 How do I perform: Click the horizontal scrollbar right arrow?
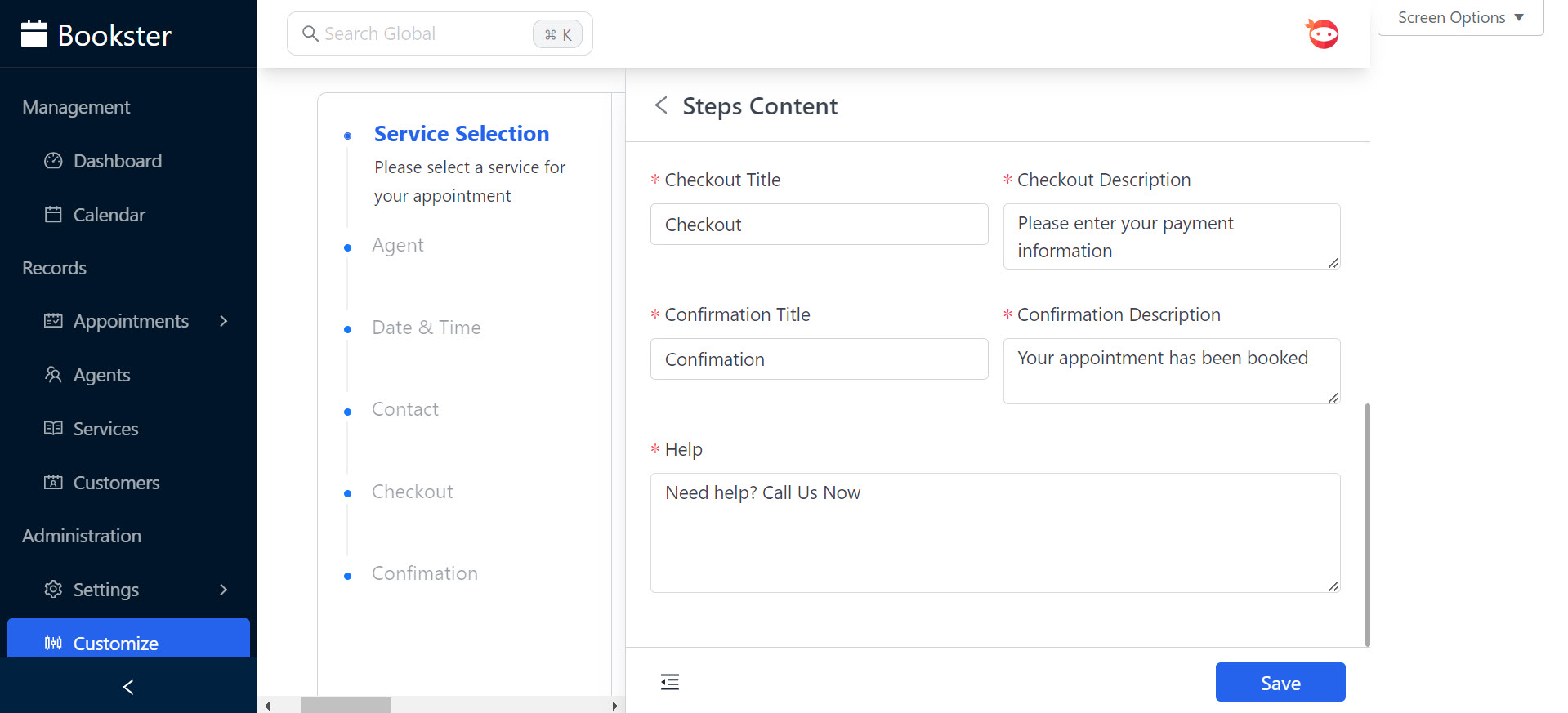pyautogui.click(x=614, y=706)
